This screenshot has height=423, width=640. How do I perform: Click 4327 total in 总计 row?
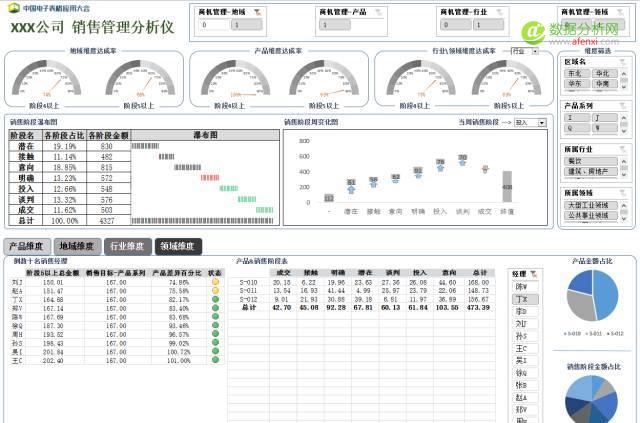[x=107, y=221]
